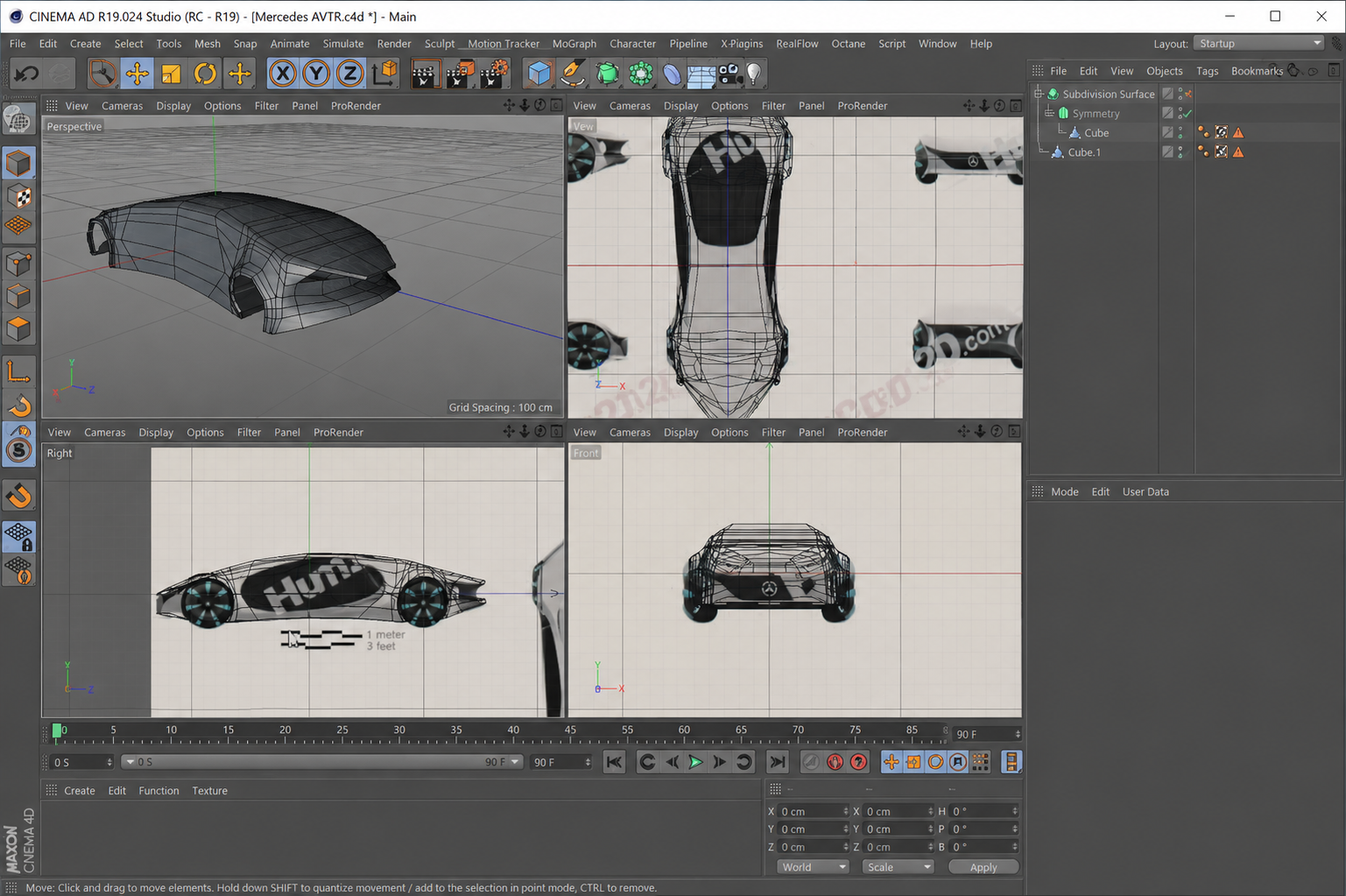
Task: Open Edit Render Settings gear-clapperboard icon
Action: point(495,74)
